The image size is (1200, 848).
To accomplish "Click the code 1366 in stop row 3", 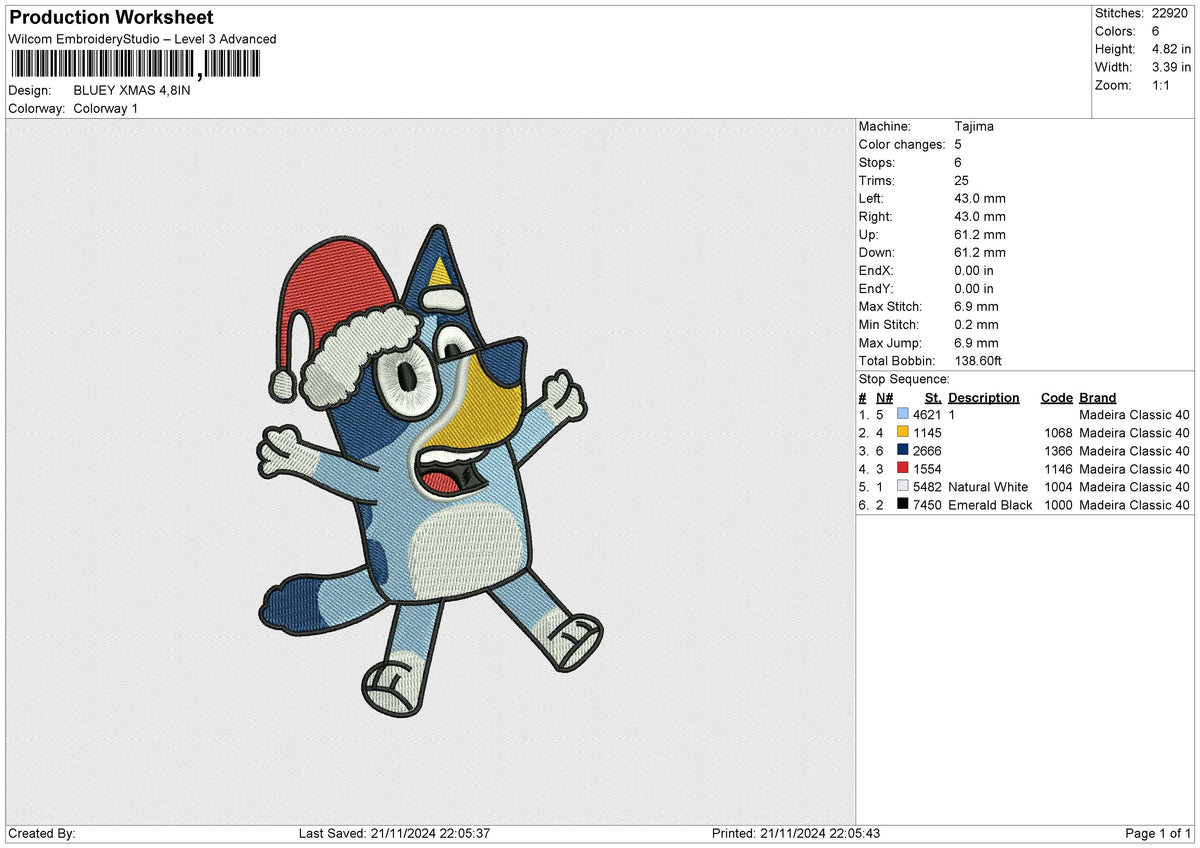I will [1057, 451].
